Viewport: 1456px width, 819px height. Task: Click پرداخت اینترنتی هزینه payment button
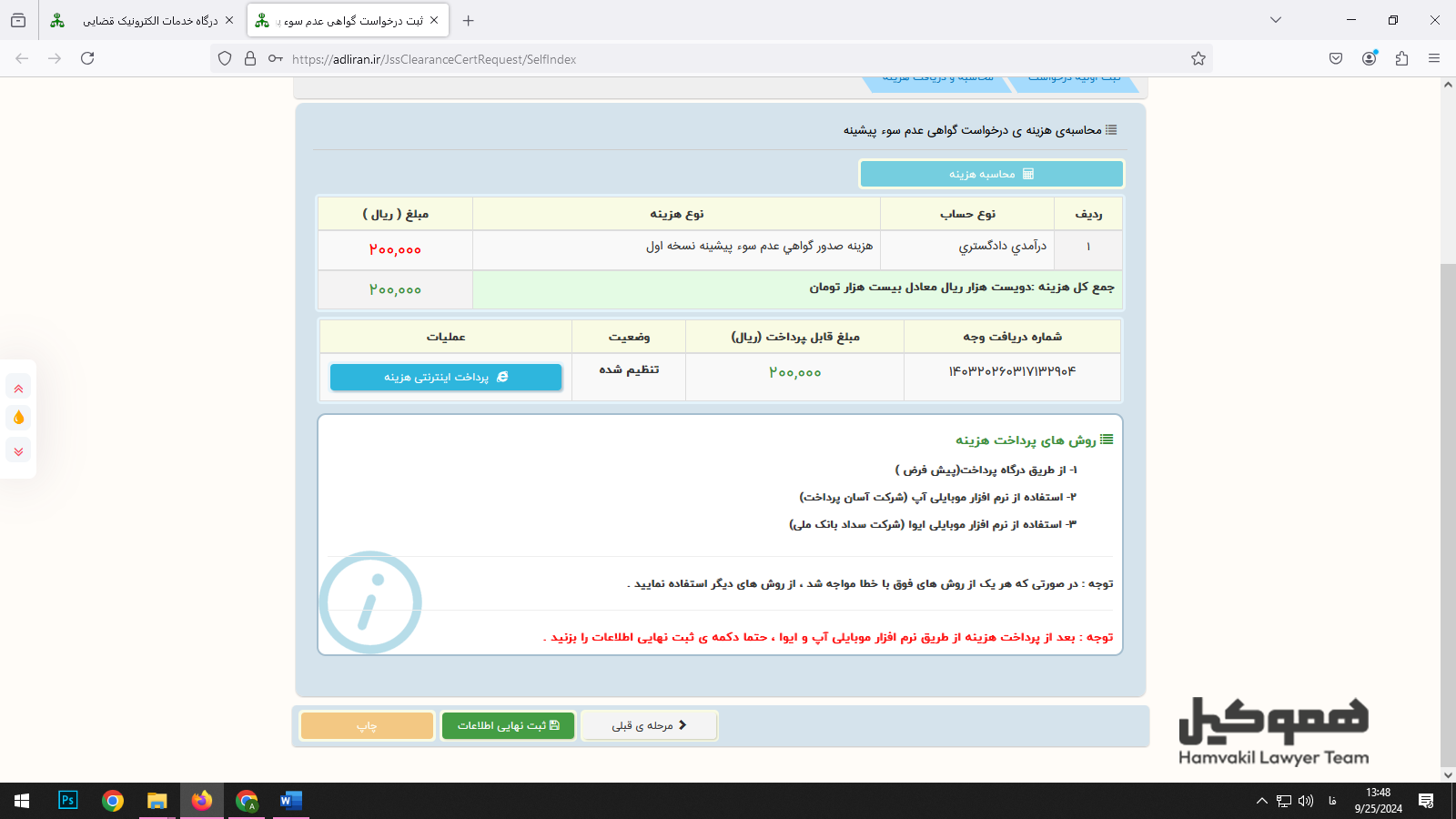pyautogui.click(x=446, y=377)
